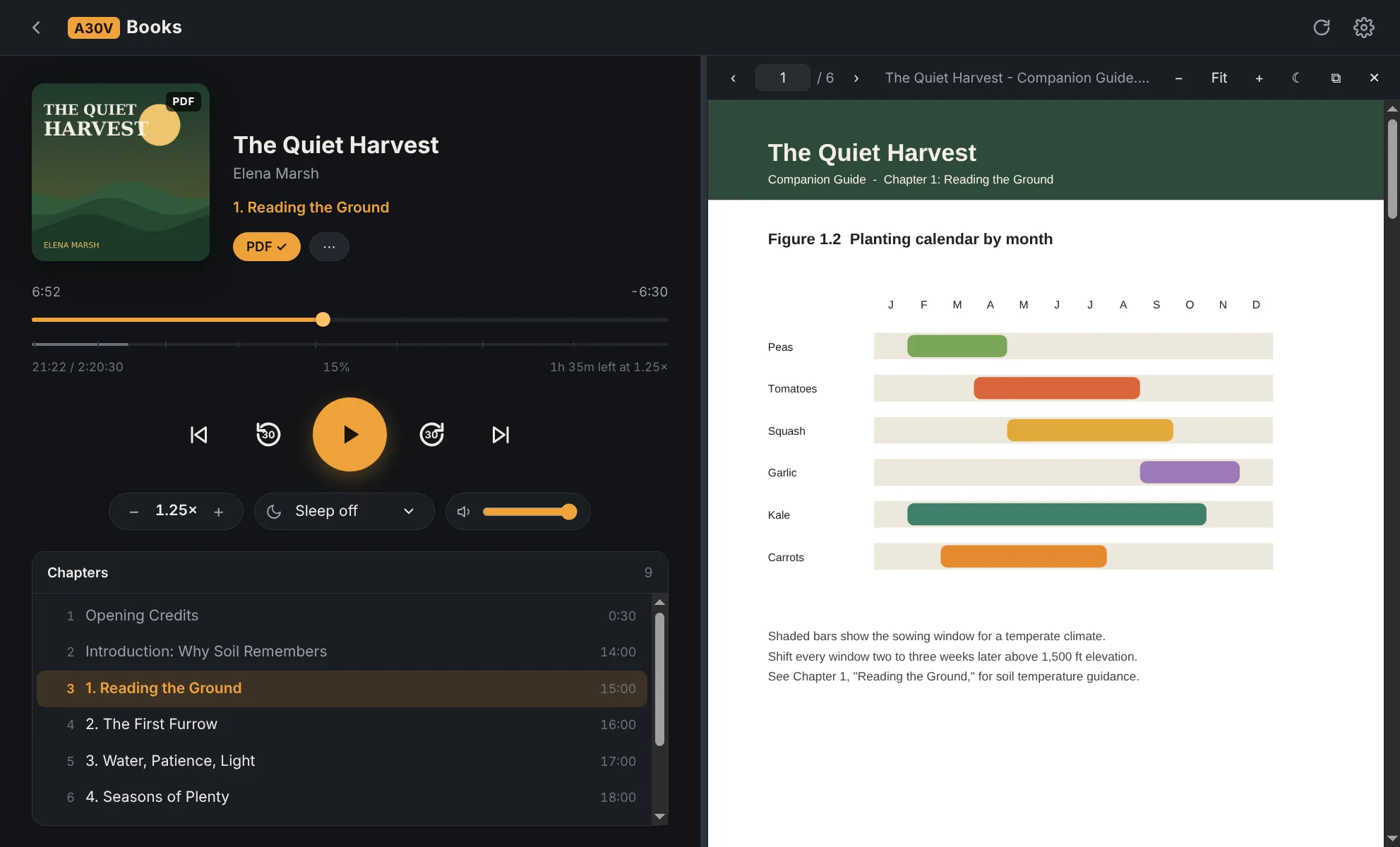Select 2. The First Furrow chapter
Image resolution: width=1400 pixels, height=847 pixels.
tap(342, 725)
